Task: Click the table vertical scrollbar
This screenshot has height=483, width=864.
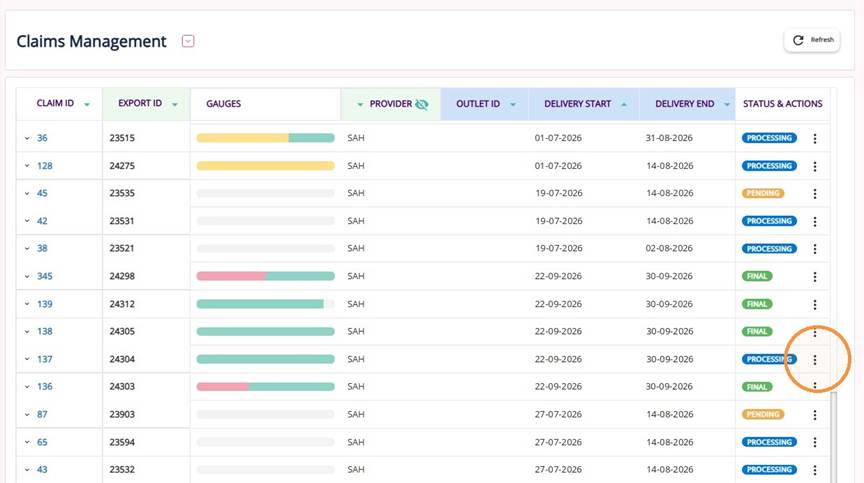Action: point(833,435)
